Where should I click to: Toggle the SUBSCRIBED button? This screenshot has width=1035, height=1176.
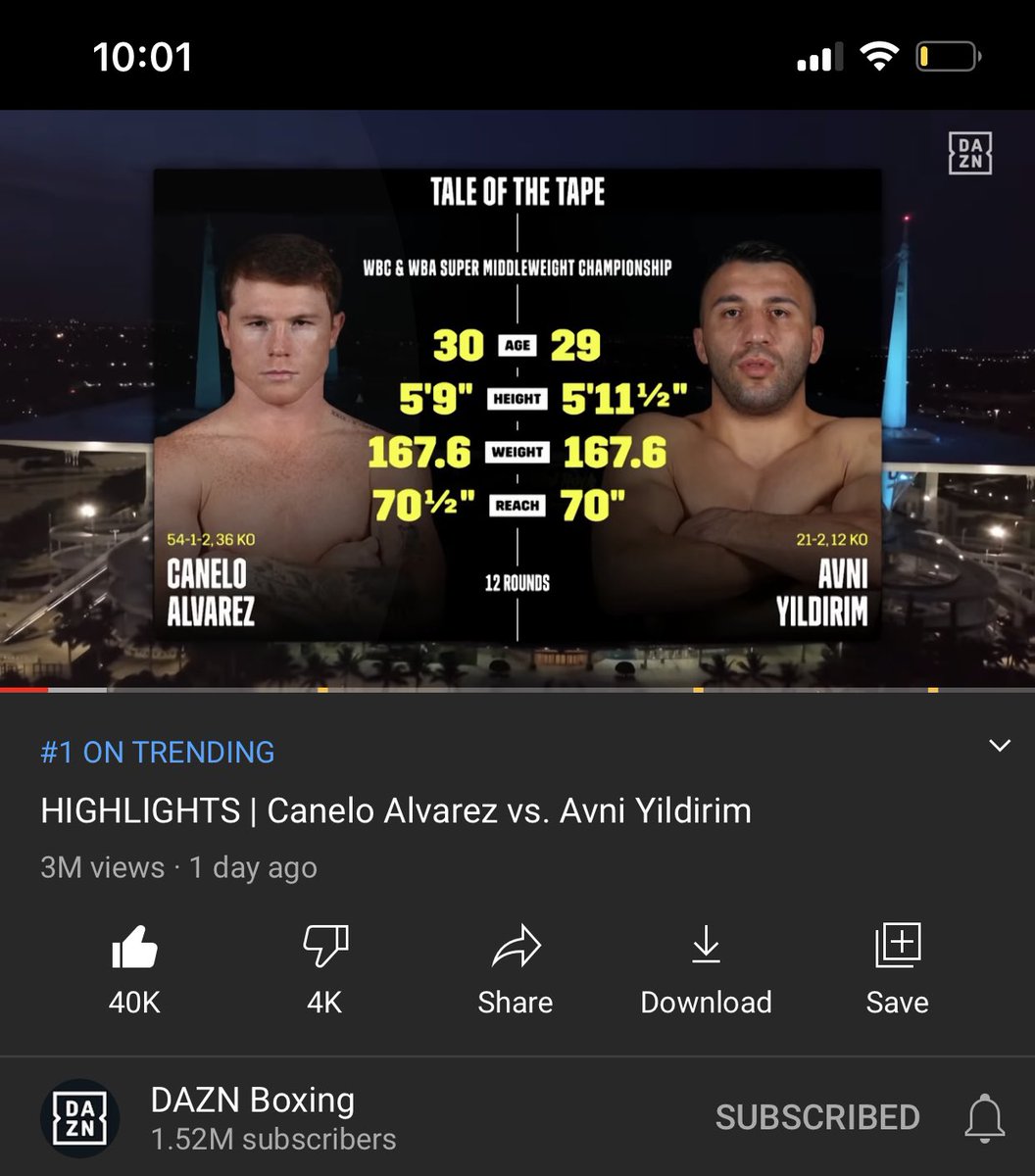817,1117
